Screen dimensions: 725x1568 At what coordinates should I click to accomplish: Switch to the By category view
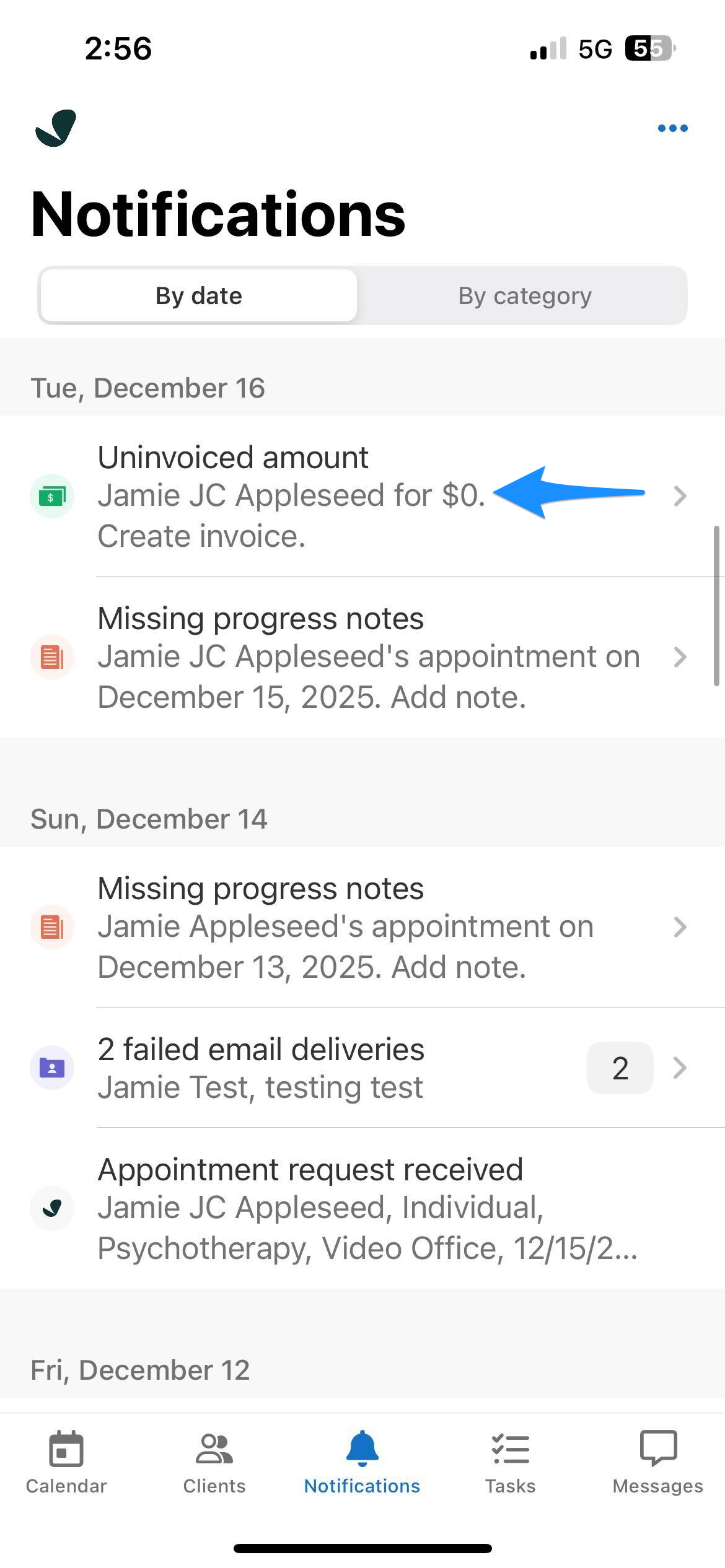[x=524, y=296]
